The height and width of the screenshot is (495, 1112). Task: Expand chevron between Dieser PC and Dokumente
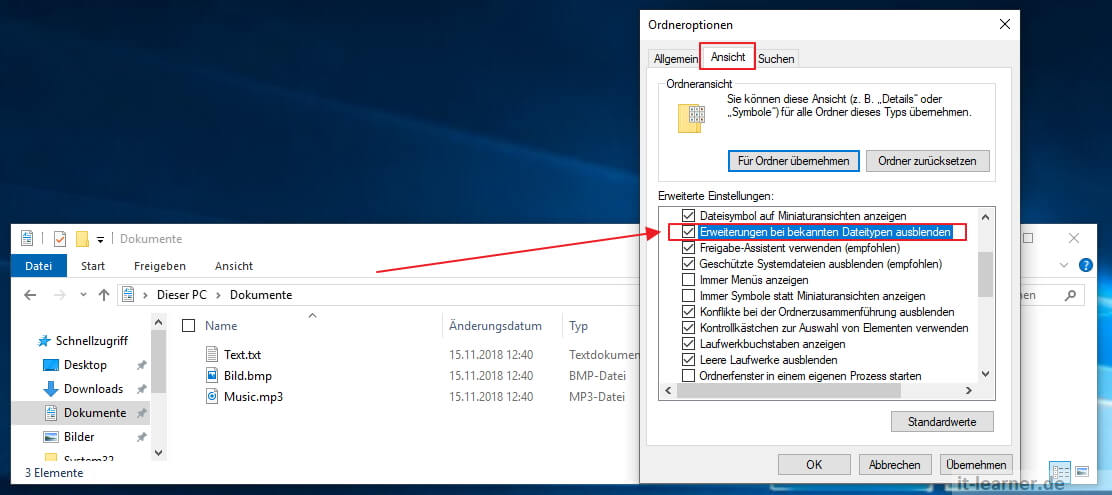point(218,295)
